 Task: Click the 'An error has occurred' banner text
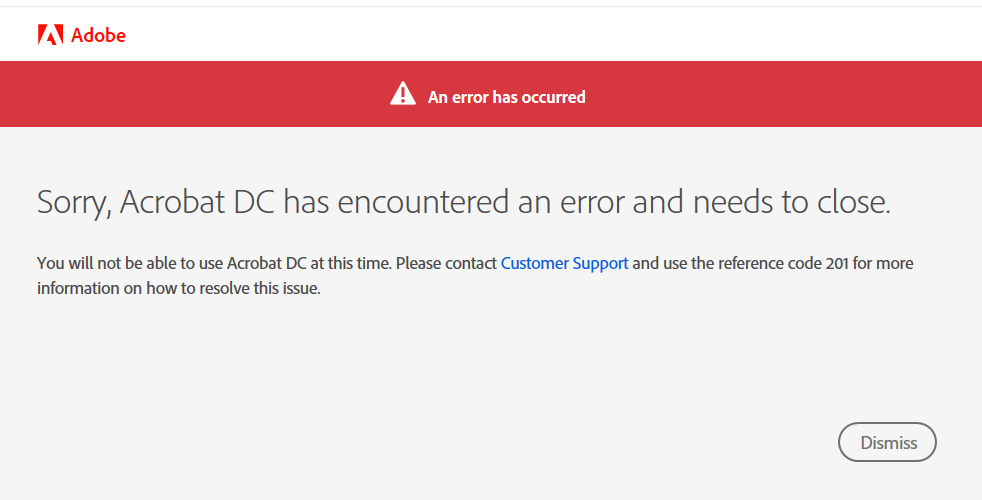point(507,97)
